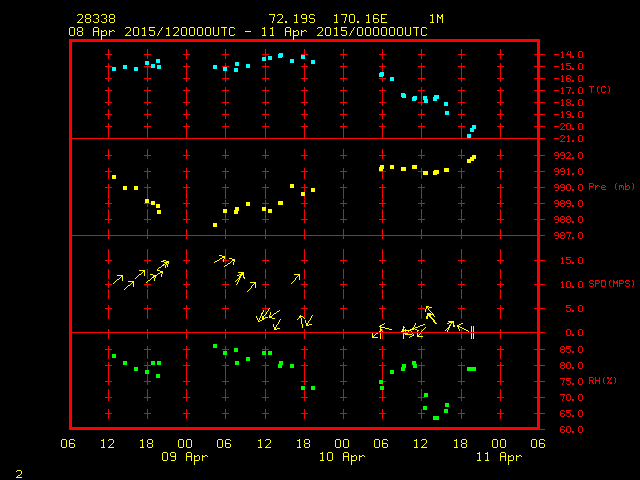
Task: Click the -21.0 temperature tick value
Action: pyautogui.click(x=568, y=139)
